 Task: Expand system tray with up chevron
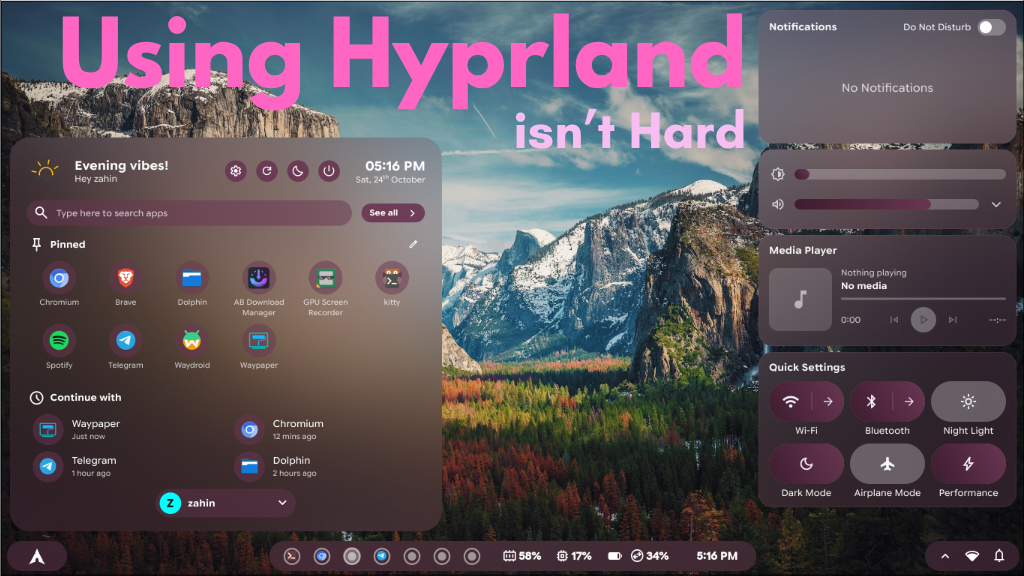[x=945, y=556]
